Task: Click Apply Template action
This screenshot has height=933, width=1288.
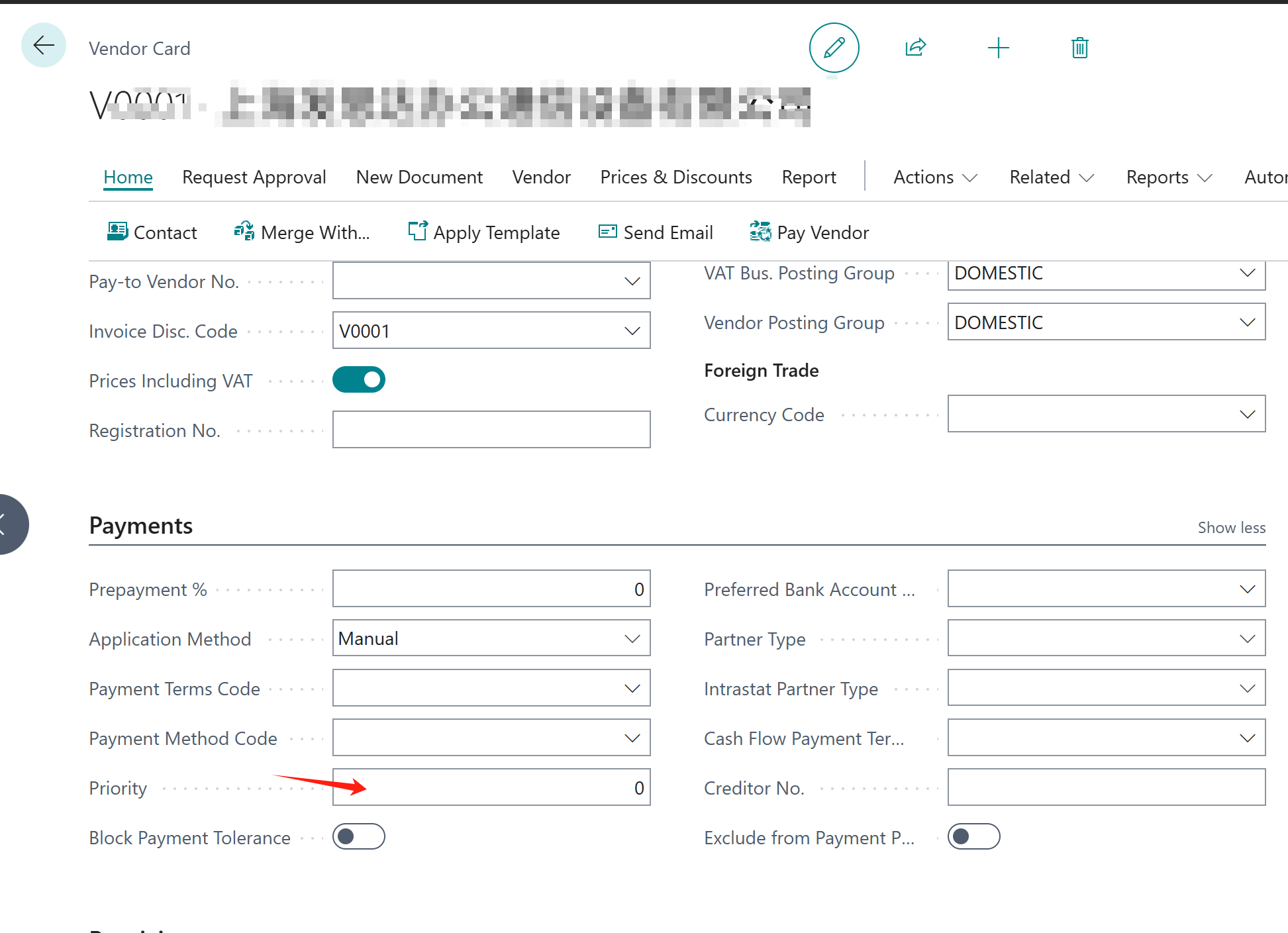Action: tap(484, 232)
